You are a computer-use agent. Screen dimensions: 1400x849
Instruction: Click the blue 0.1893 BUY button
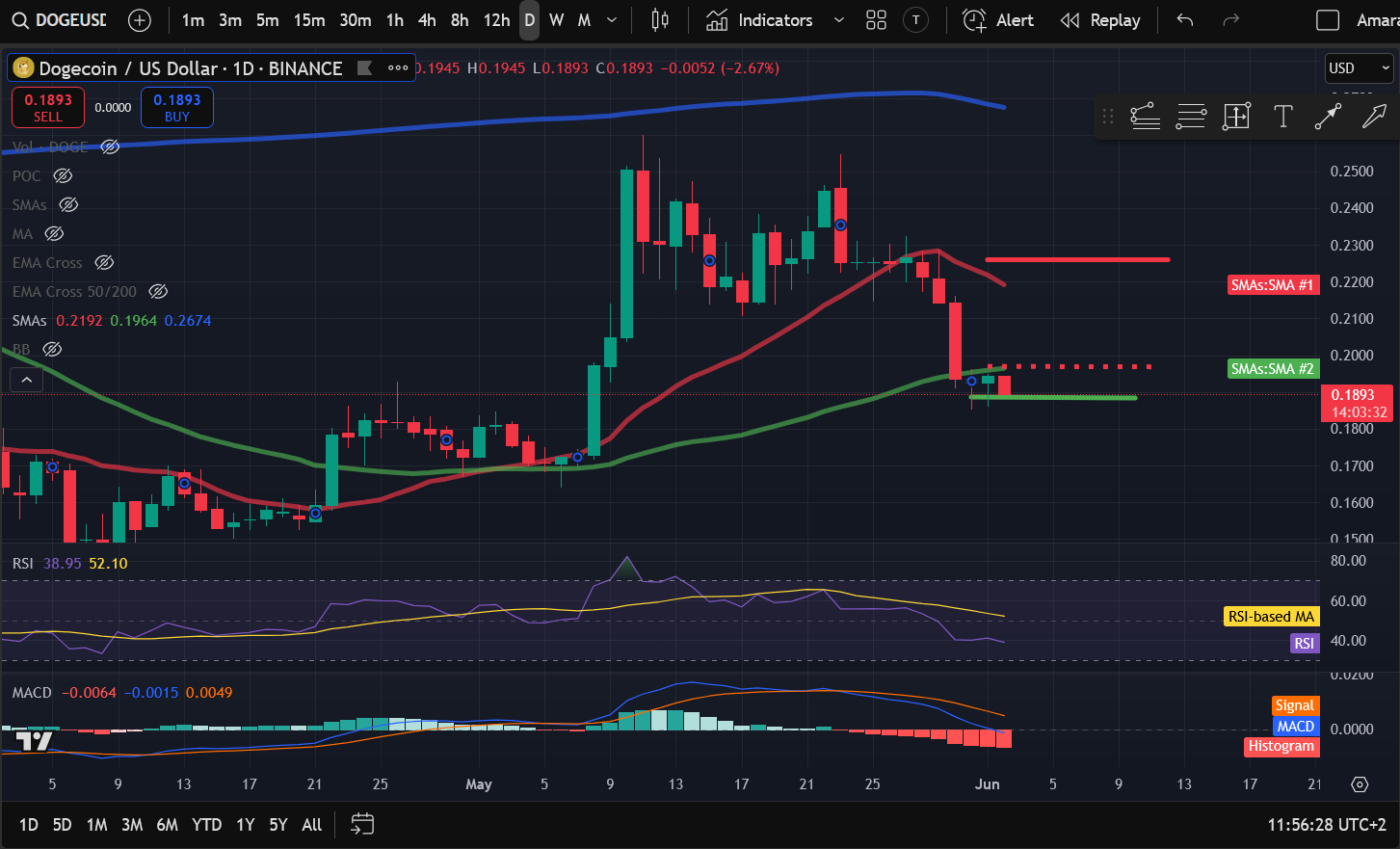[x=177, y=107]
